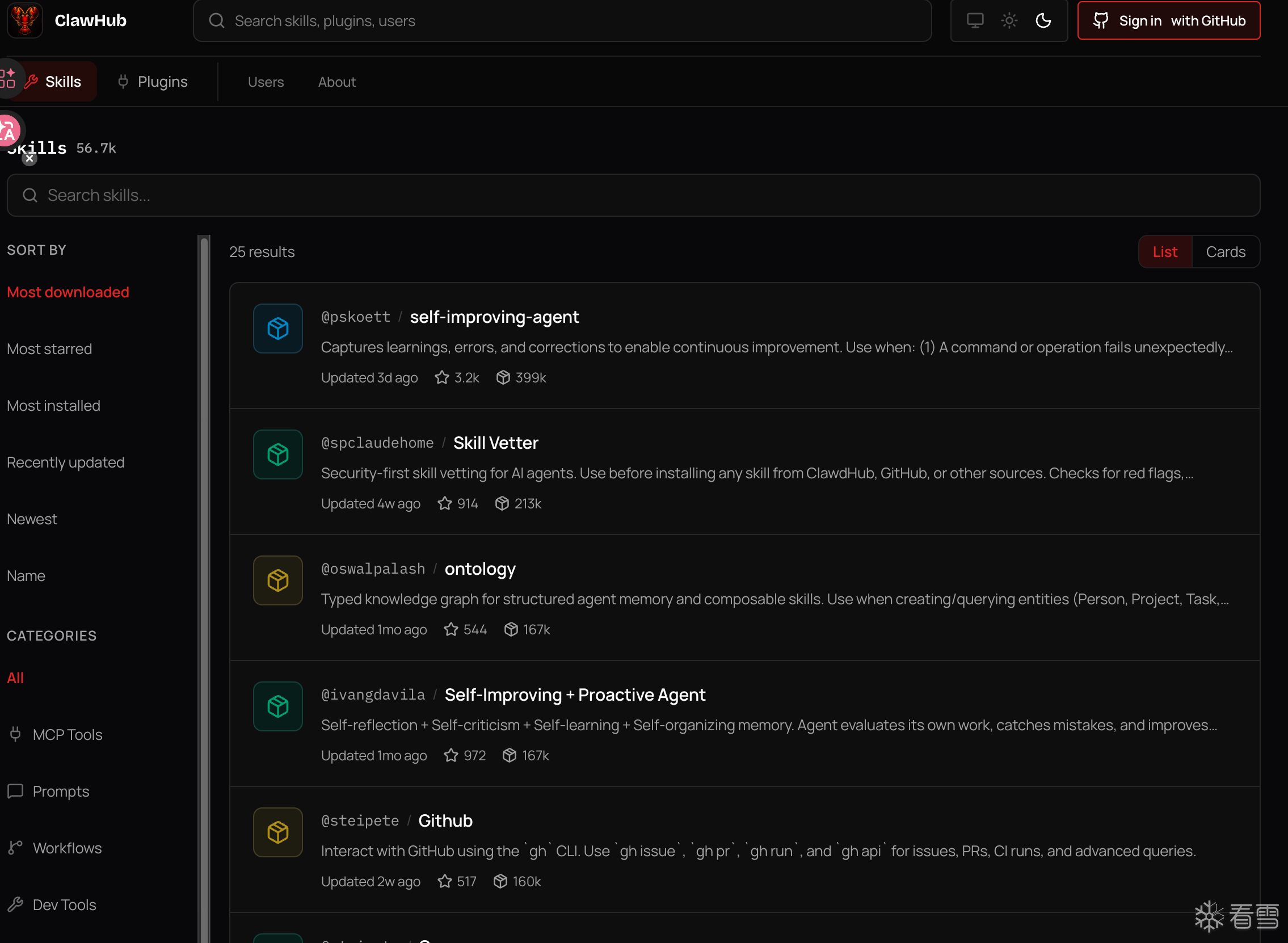This screenshot has height=943, width=1288.
Task: Click the ontology package icon
Action: tap(278, 580)
